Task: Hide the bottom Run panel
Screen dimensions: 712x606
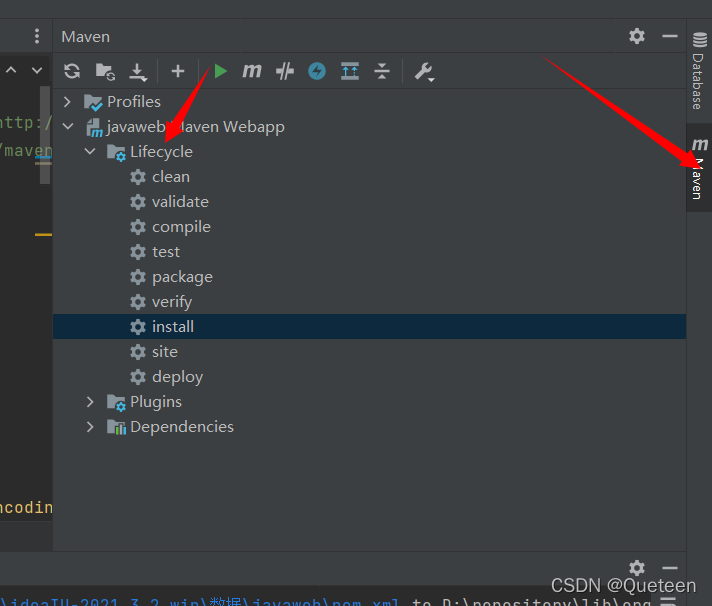Action: tap(670, 568)
